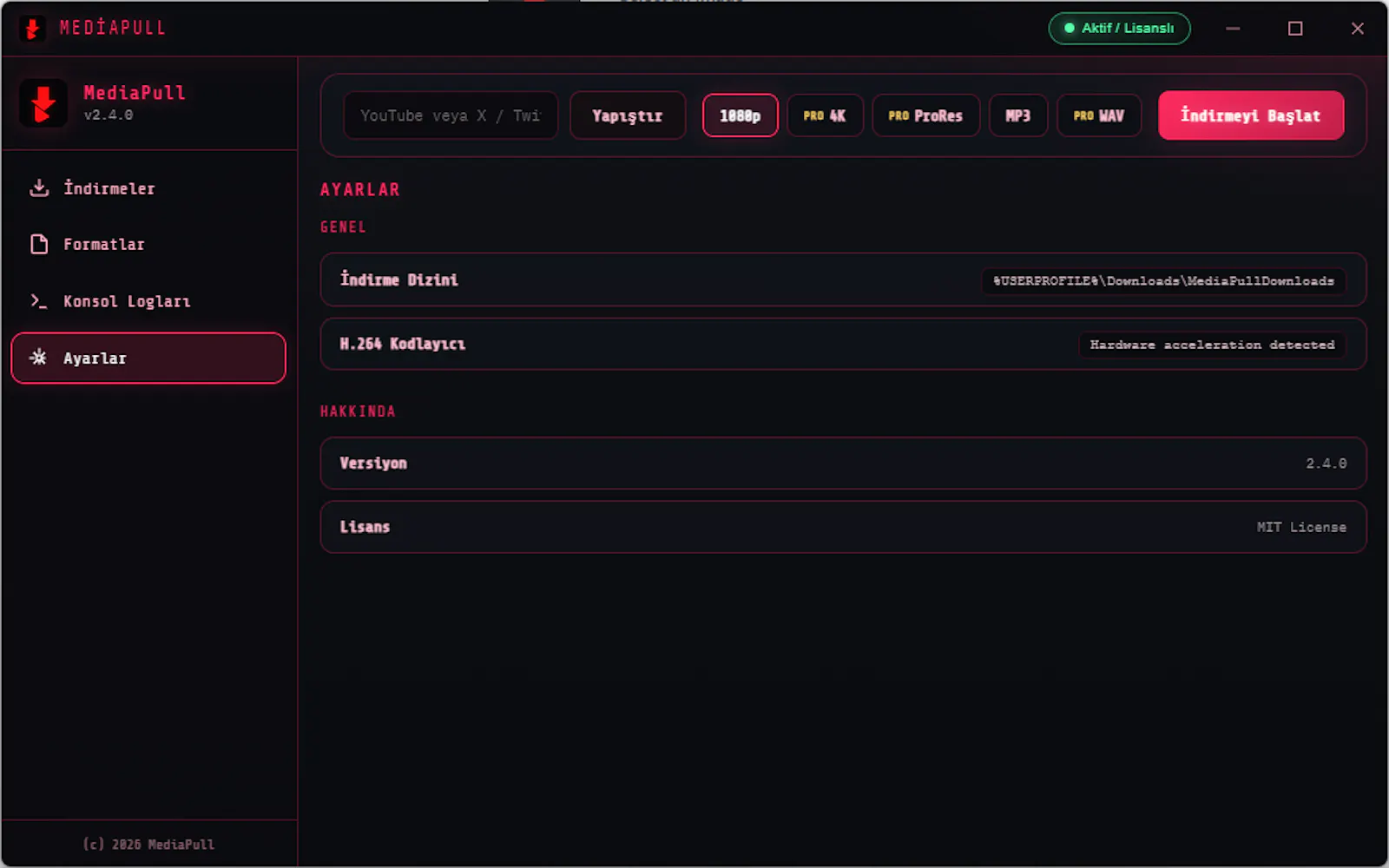Click the Formatlar file icon
Screen dimensions: 1389x868
pyautogui.click(x=39, y=245)
